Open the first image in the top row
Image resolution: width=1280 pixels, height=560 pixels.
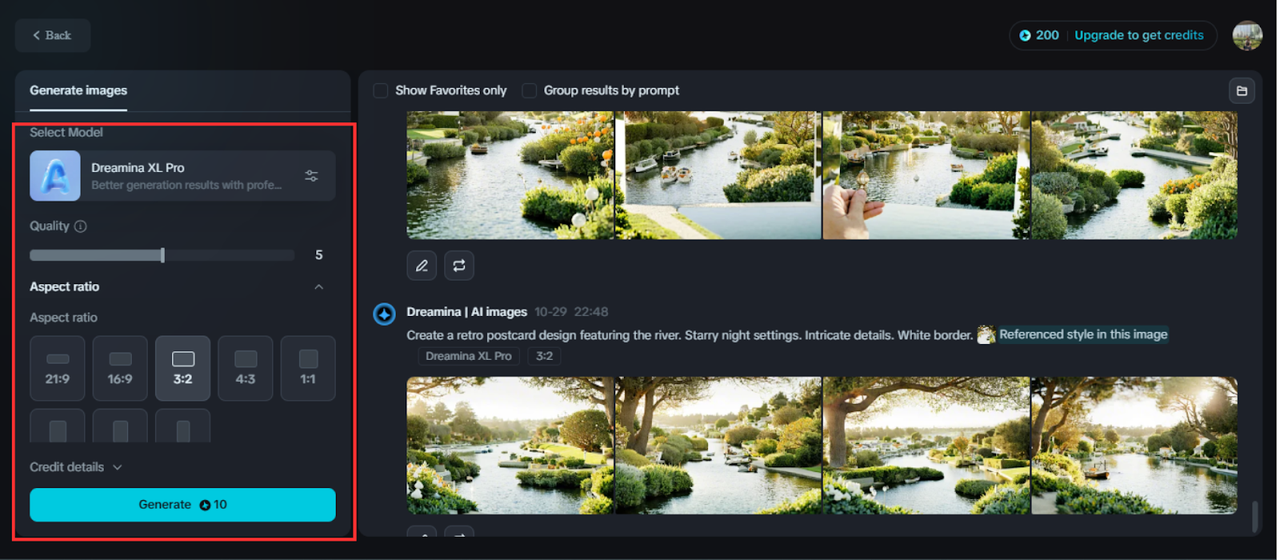[510, 175]
